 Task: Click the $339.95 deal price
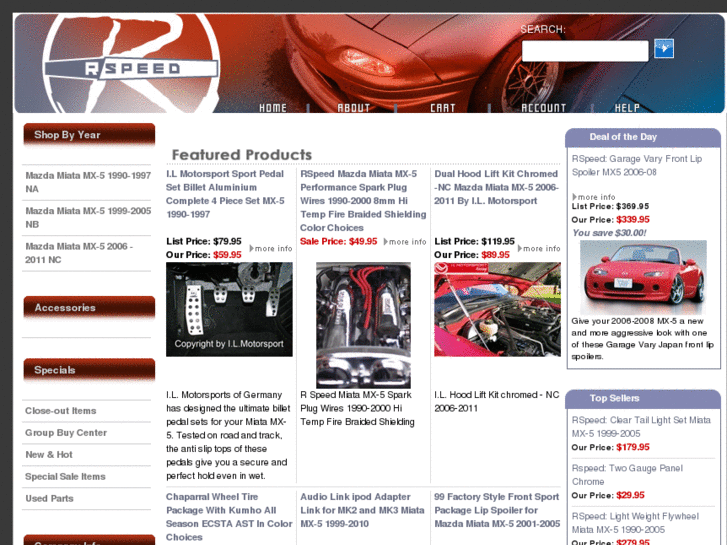(633, 219)
